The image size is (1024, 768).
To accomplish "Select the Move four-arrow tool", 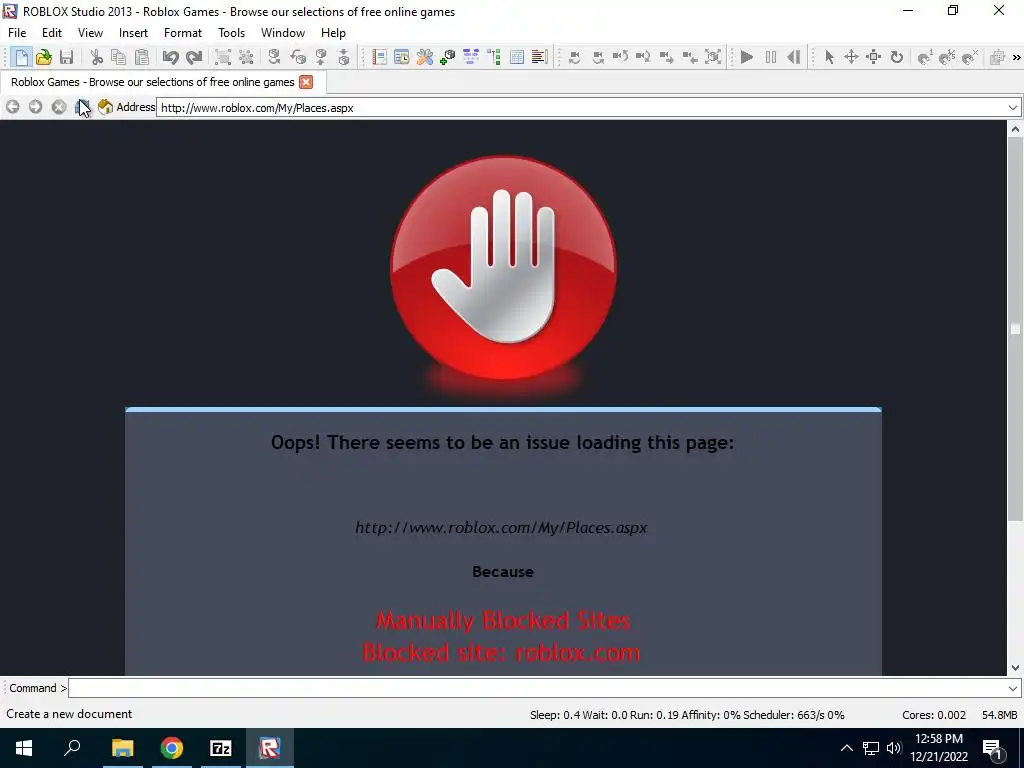I will click(851, 57).
